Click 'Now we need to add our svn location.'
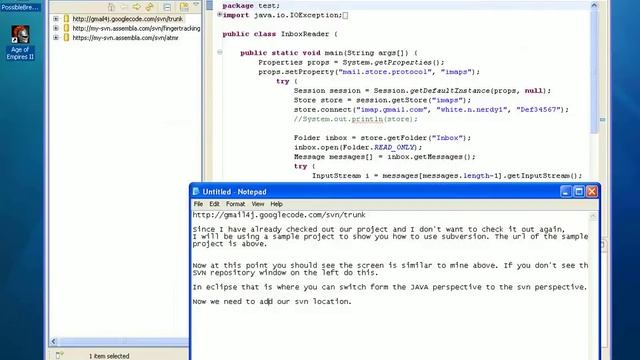 [272, 301]
